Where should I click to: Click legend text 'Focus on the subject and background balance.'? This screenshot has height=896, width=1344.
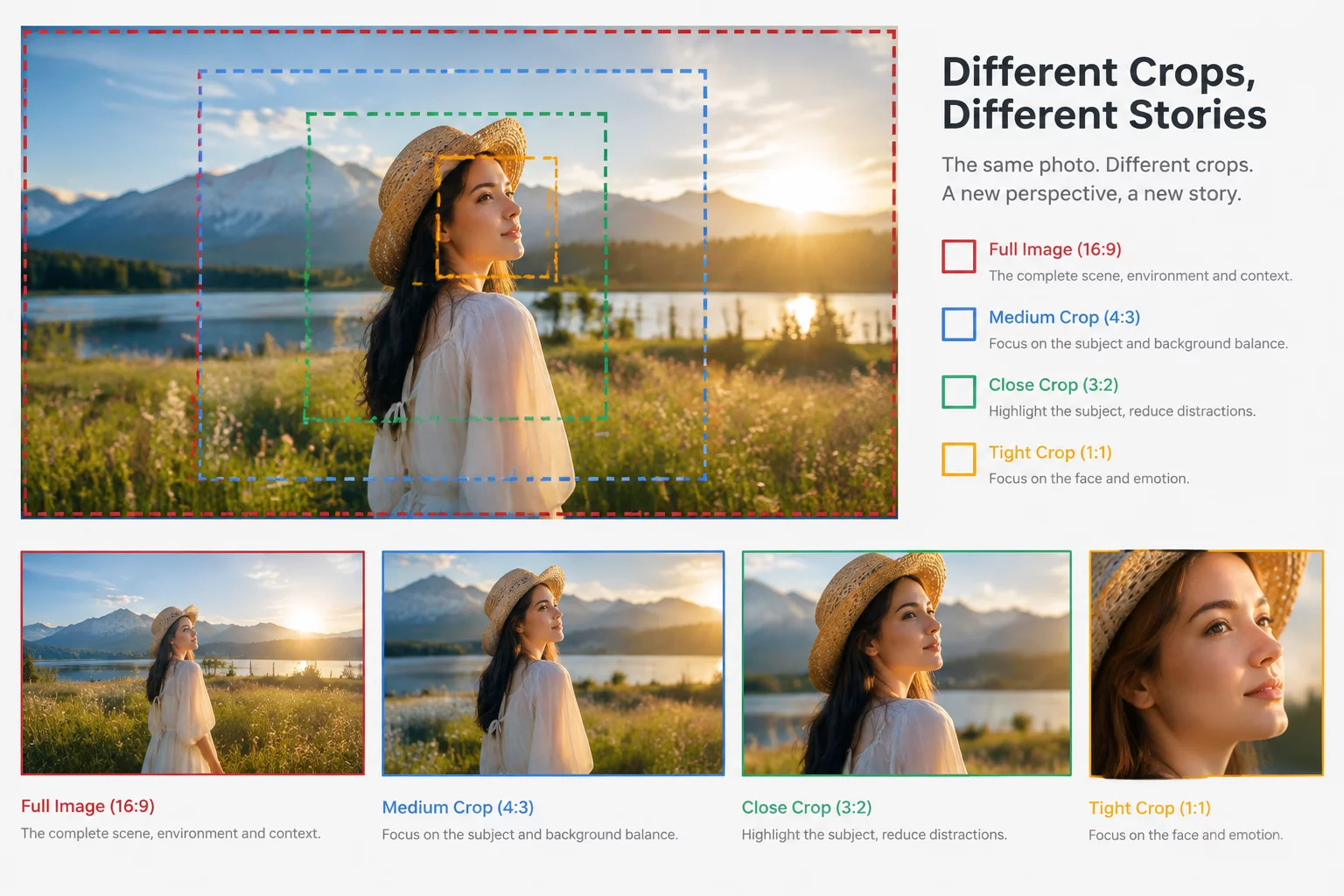coord(1138,344)
